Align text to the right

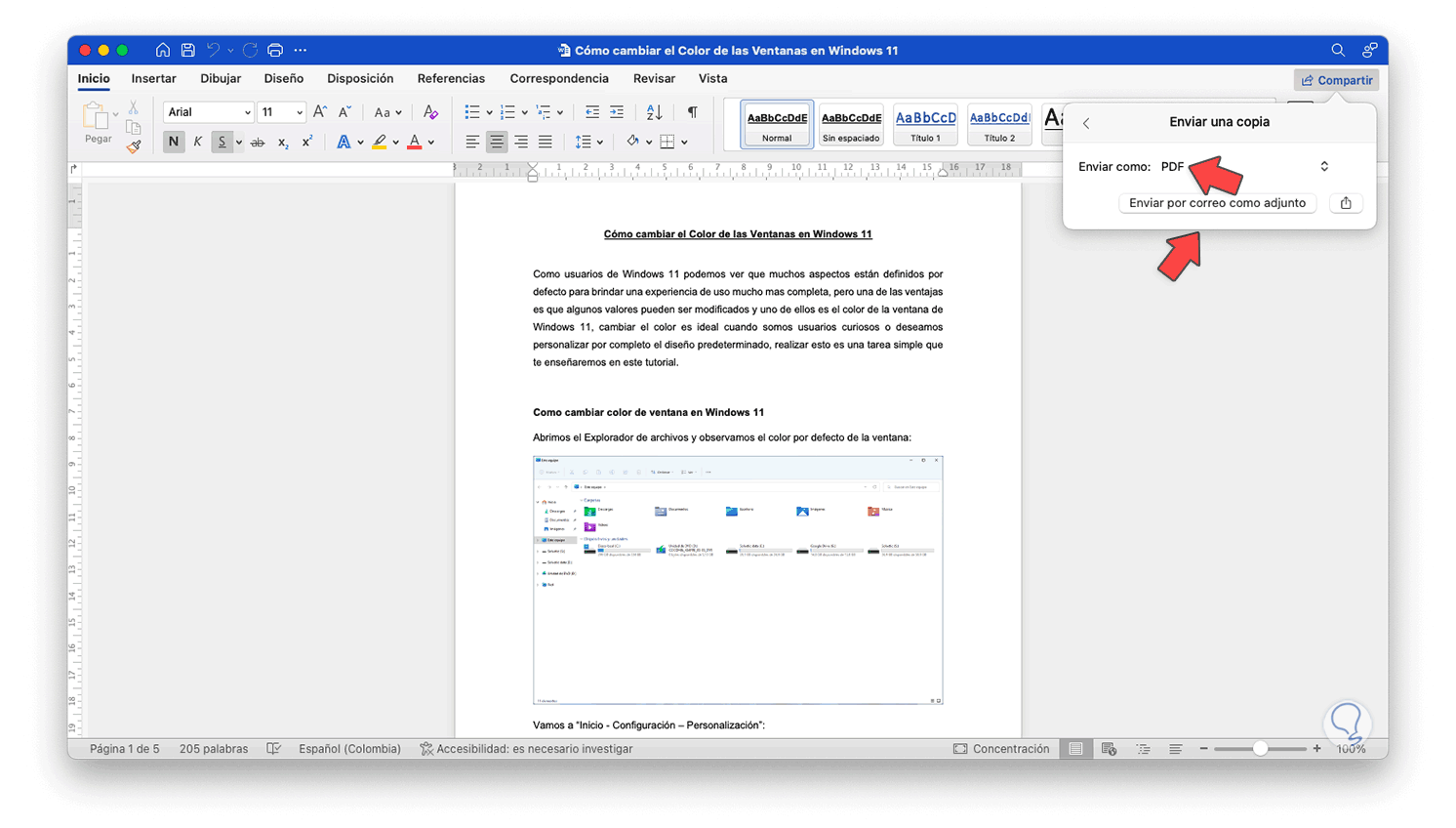[521, 143]
